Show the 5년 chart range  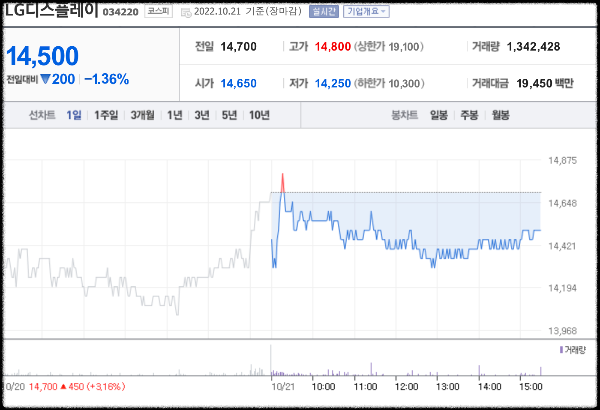coord(229,115)
